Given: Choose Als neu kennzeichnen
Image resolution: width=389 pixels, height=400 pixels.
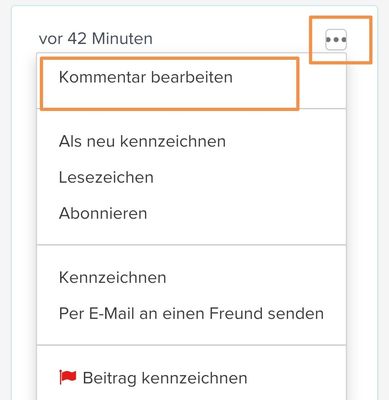Looking at the screenshot, I should click(x=142, y=141).
